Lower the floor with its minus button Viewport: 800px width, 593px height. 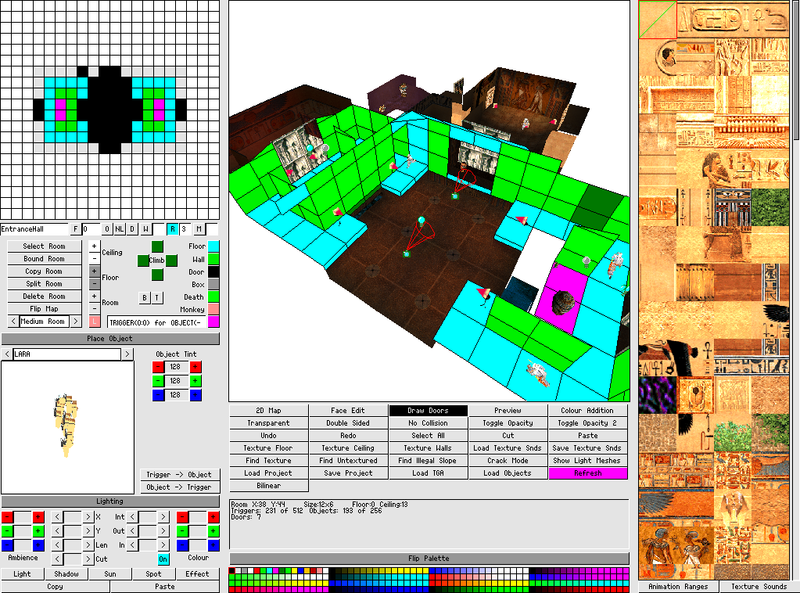pos(94,283)
